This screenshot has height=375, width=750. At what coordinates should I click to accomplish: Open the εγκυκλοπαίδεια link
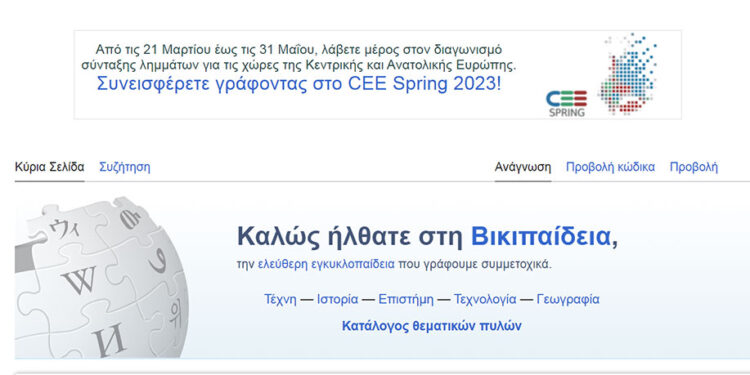point(353,264)
